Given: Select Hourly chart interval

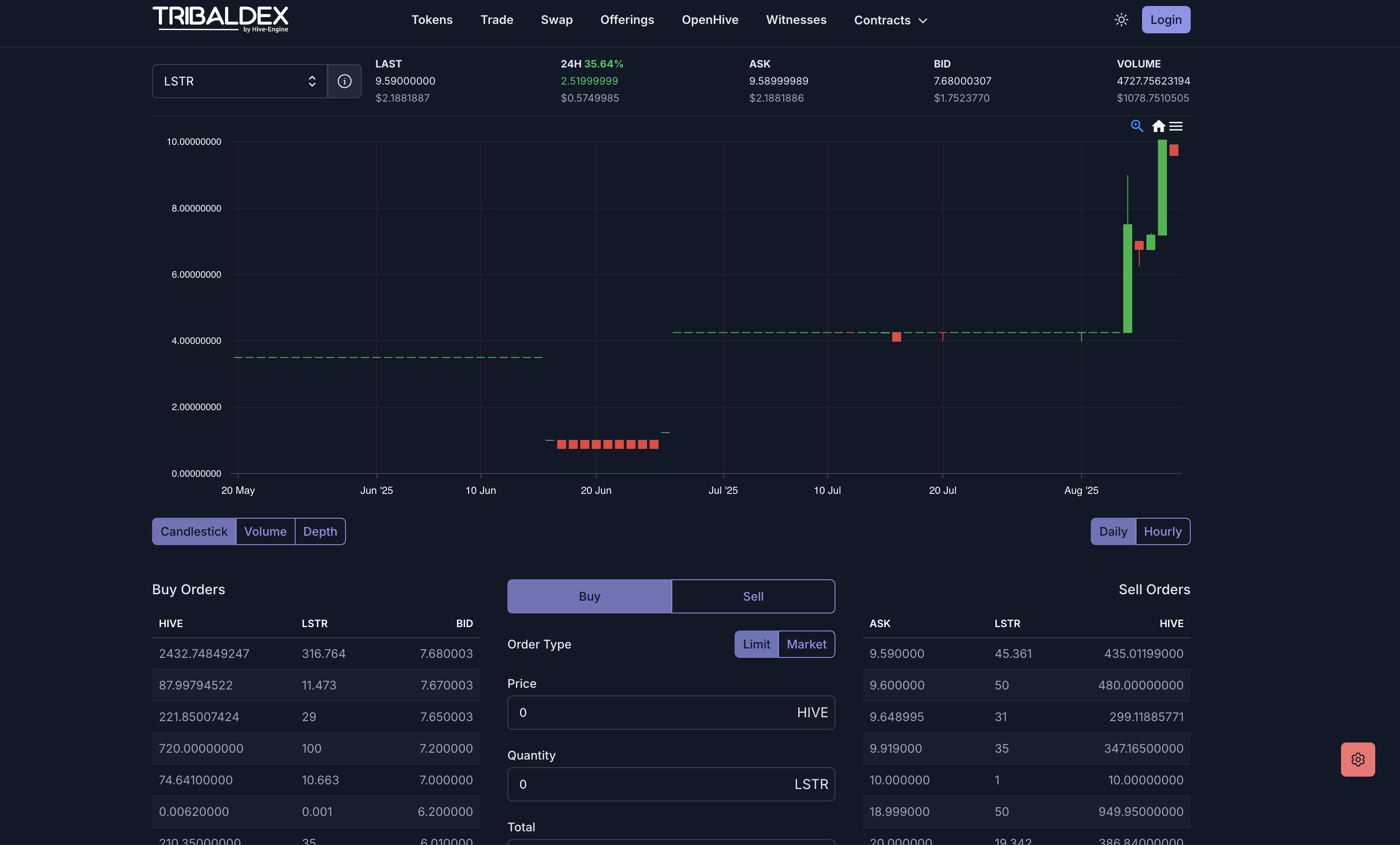Looking at the screenshot, I should tap(1163, 531).
